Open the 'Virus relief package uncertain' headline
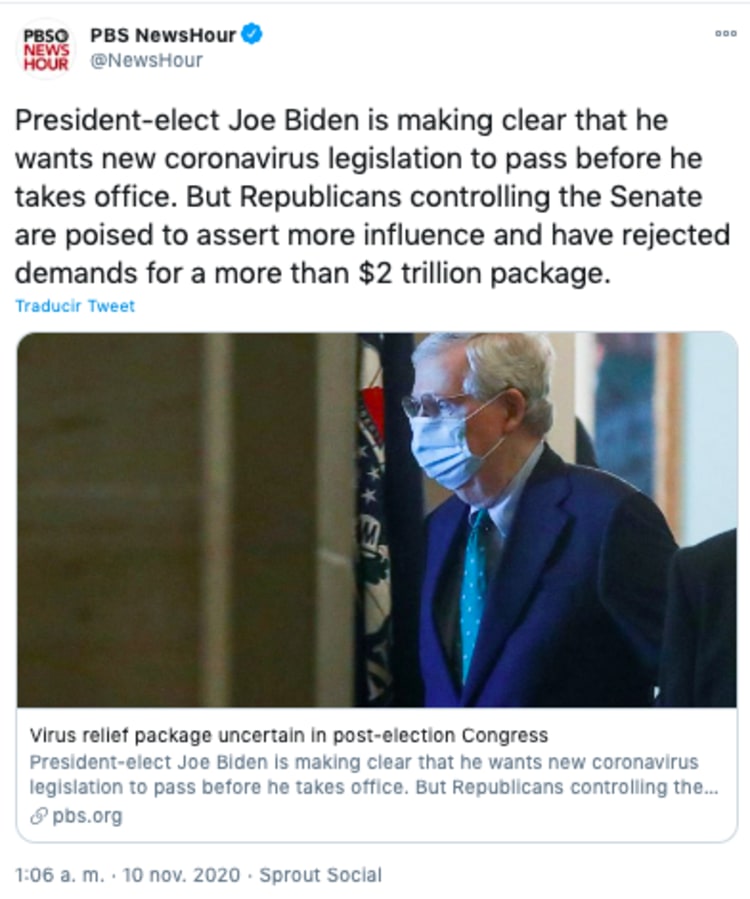Viewport: 750px width, 899px height. click(290, 736)
